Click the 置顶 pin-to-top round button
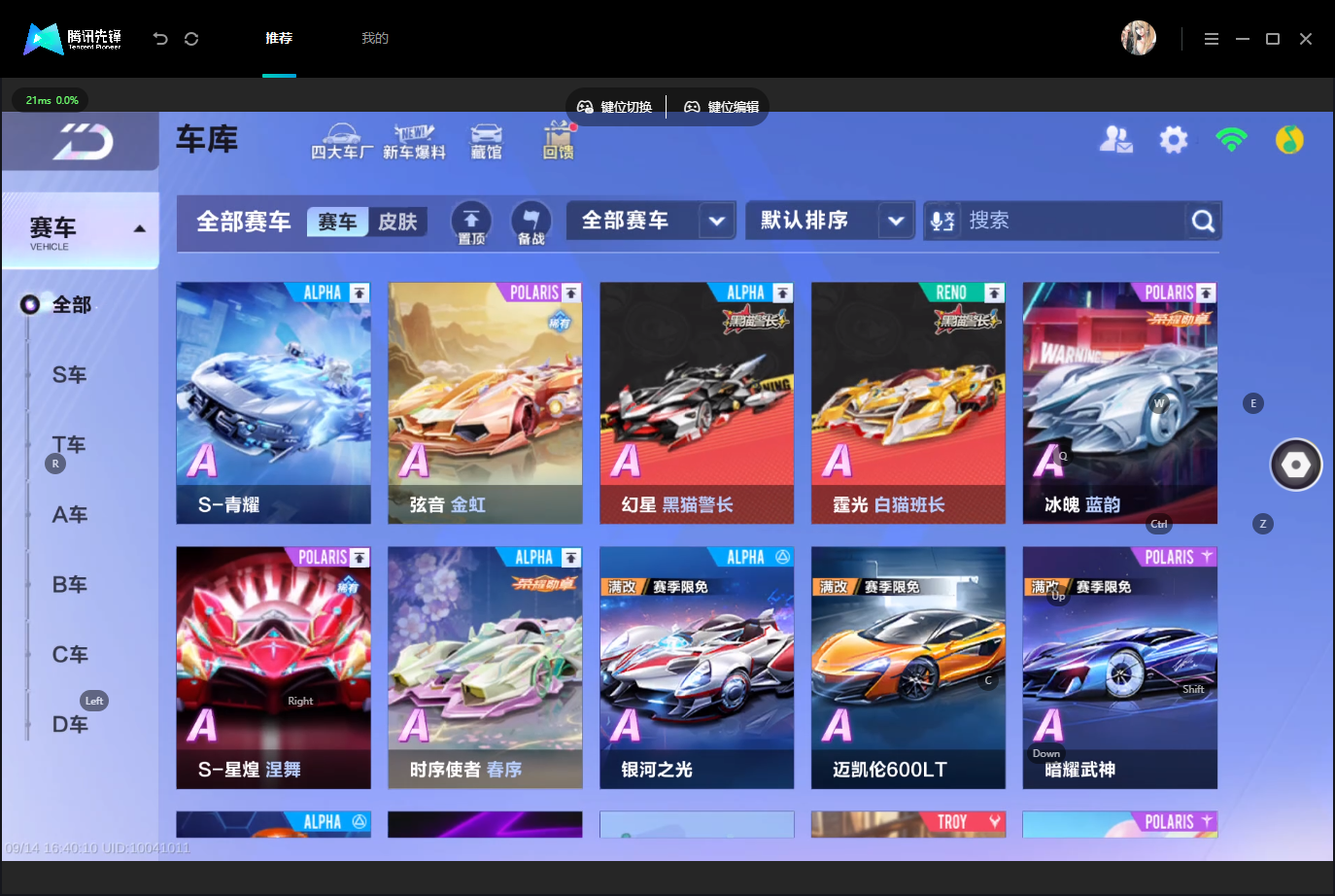The image size is (1335, 896). coord(471,223)
